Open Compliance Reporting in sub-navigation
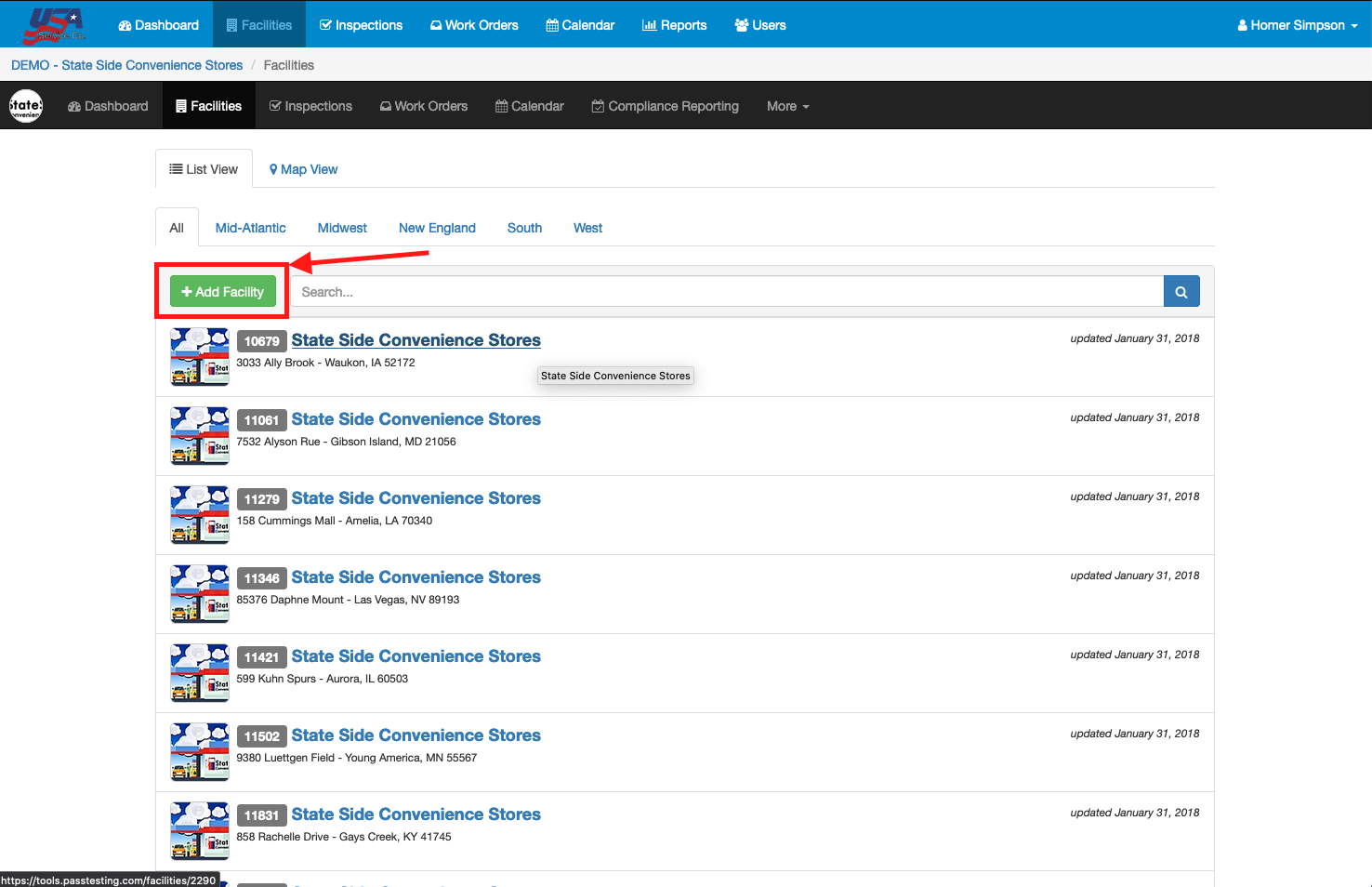 coord(666,106)
